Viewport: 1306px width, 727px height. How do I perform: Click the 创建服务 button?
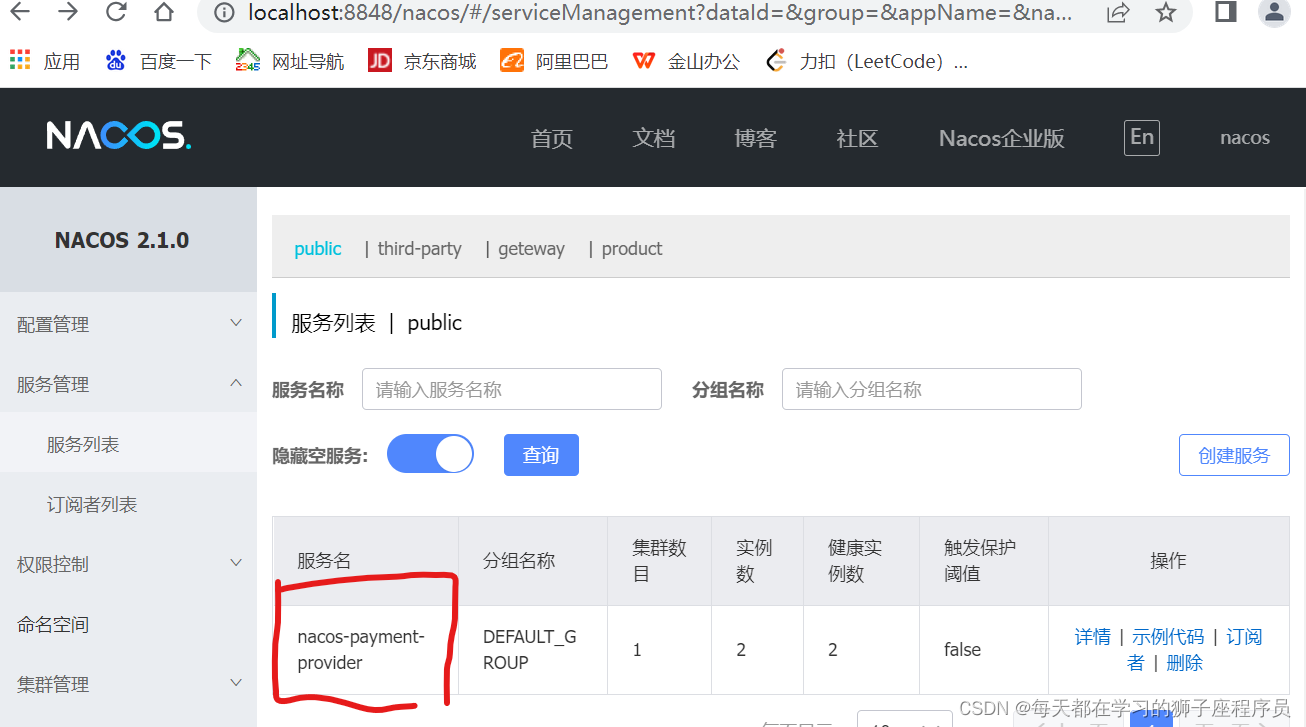tap(1234, 455)
